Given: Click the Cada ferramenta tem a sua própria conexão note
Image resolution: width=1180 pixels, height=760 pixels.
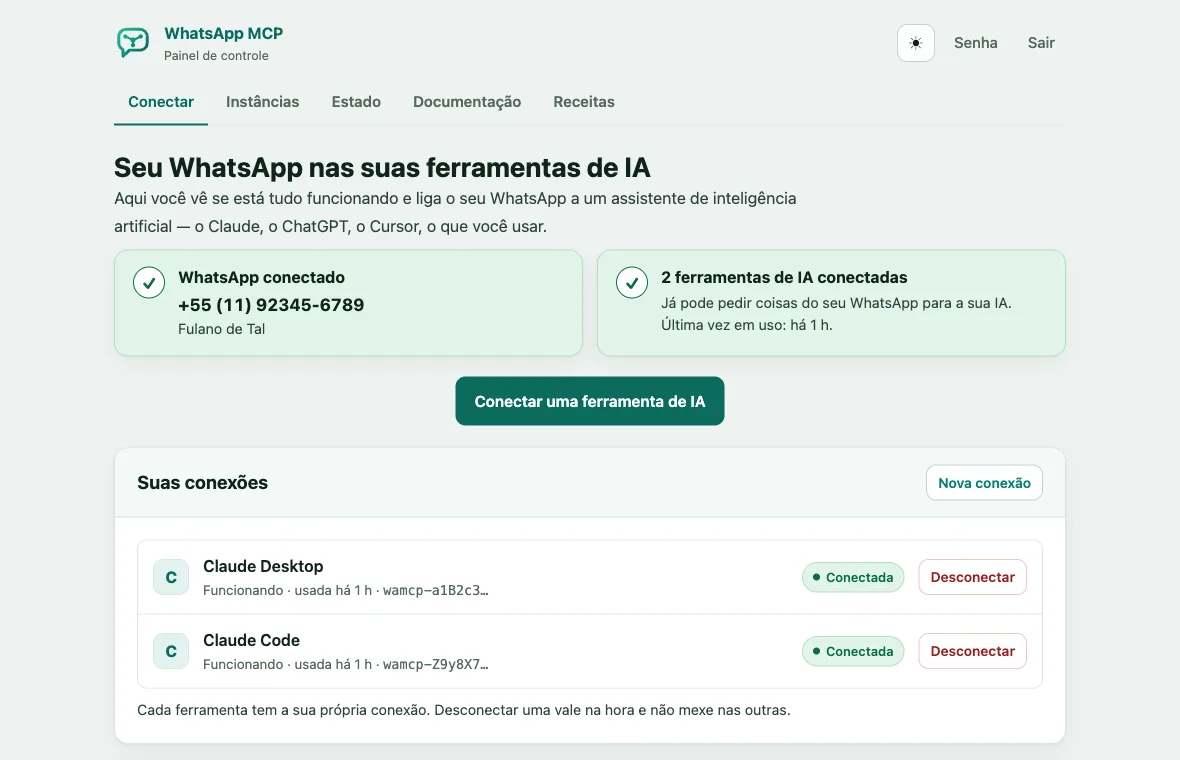Looking at the screenshot, I should pos(464,710).
